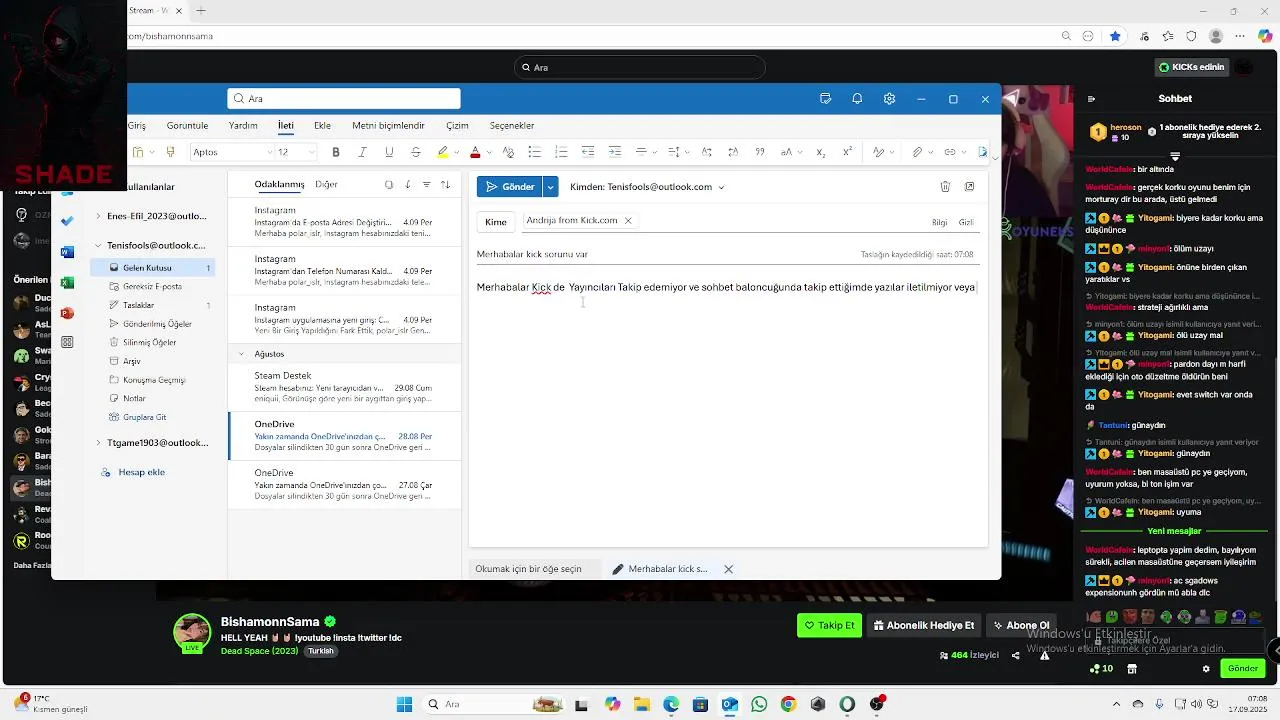Viewport: 1280px width, 720px height.
Task: Click Abonelik Hediye Et button
Action: point(923,625)
